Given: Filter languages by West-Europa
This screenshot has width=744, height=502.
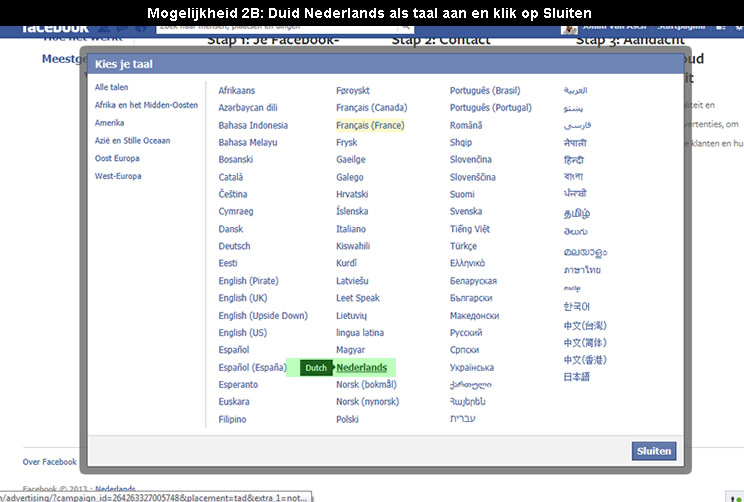Looking at the screenshot, I should [x=118, y=176].
